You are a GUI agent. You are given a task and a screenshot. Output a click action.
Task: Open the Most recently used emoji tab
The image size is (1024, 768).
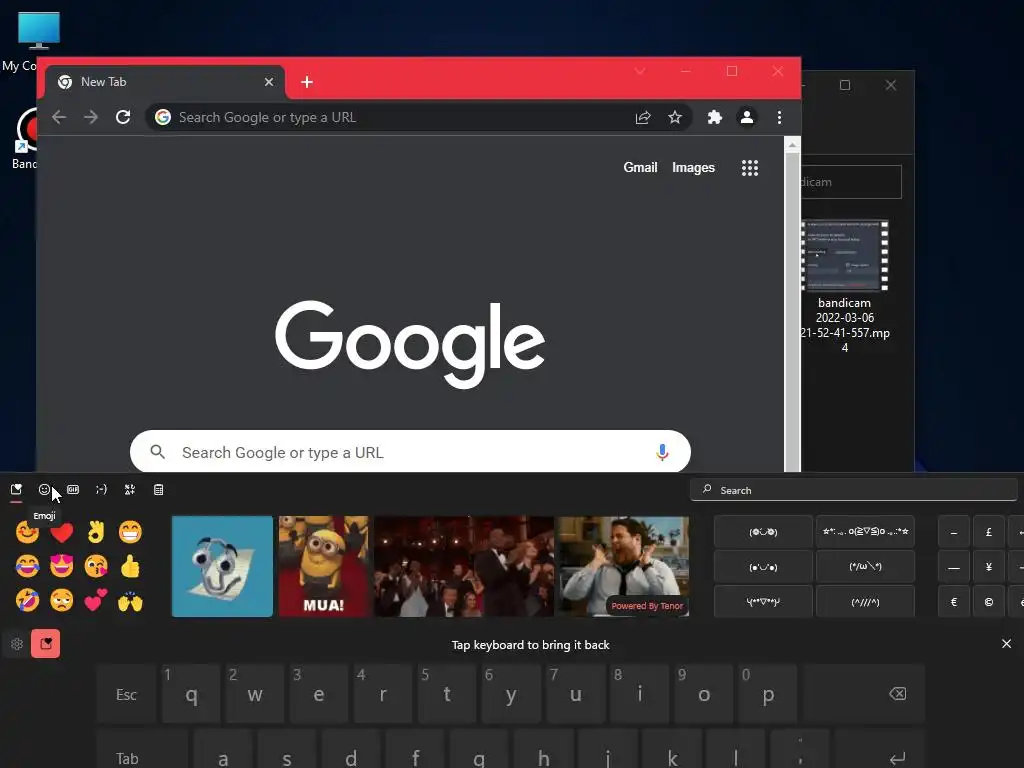click(x=16, y=490)
